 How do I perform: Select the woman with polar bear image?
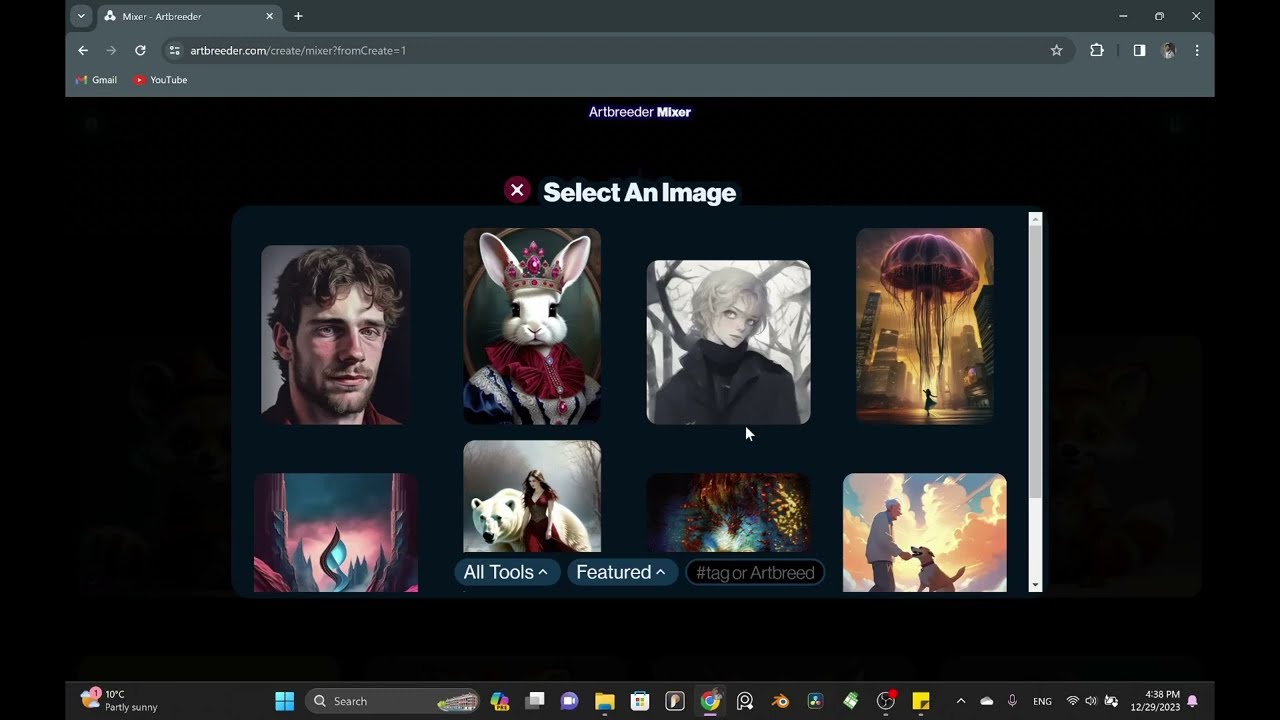tap(532, 496)
